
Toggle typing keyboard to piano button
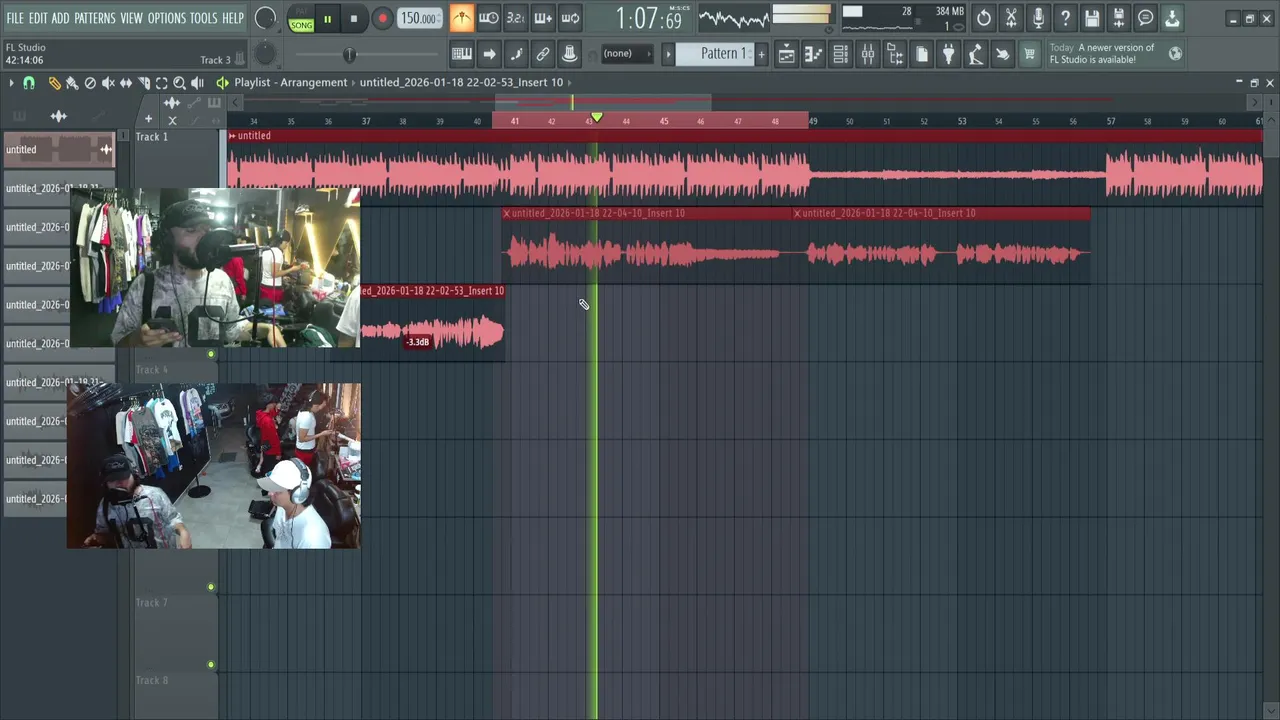click(x=462, y=54)
